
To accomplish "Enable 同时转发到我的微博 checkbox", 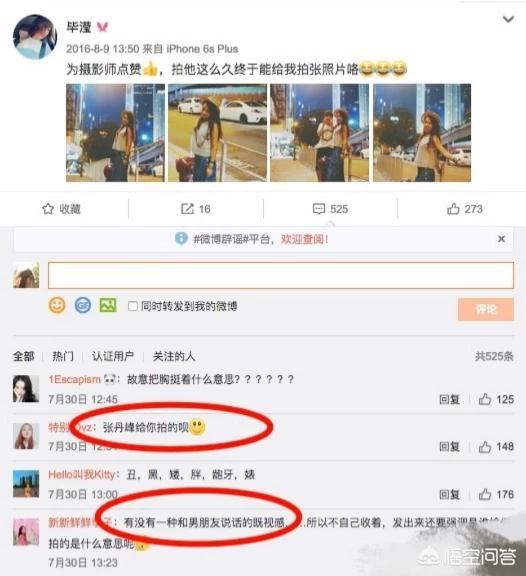I will 133,306.
